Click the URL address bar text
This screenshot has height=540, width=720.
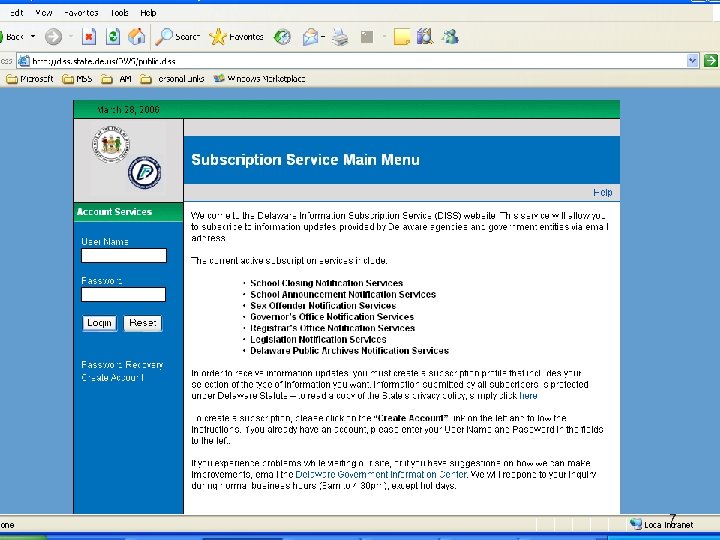[x=104, y=61]
